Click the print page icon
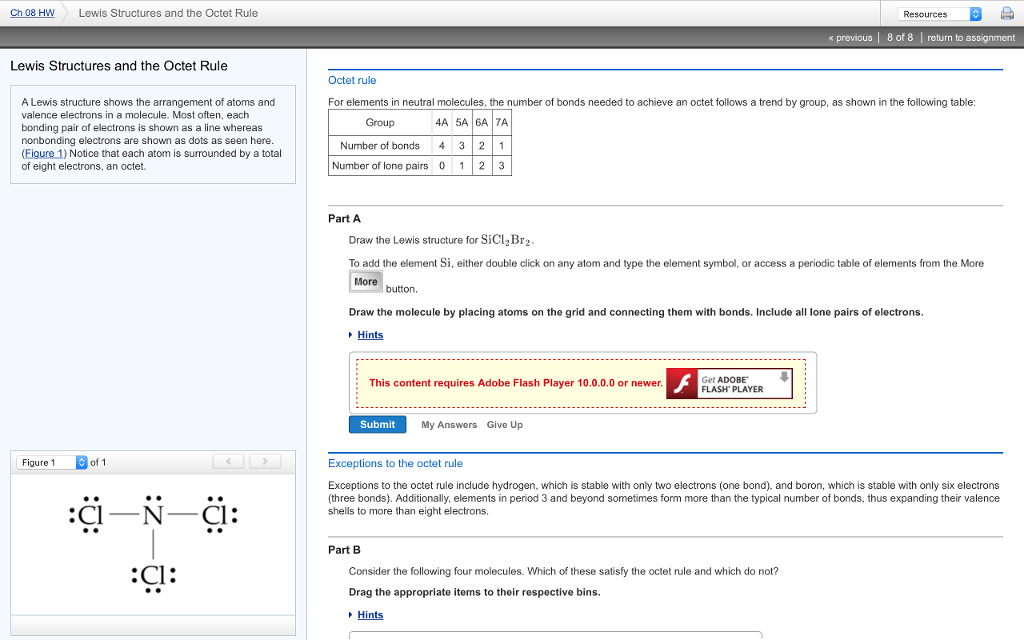This screenshot has height=640, width=1024. (1007, 14)
